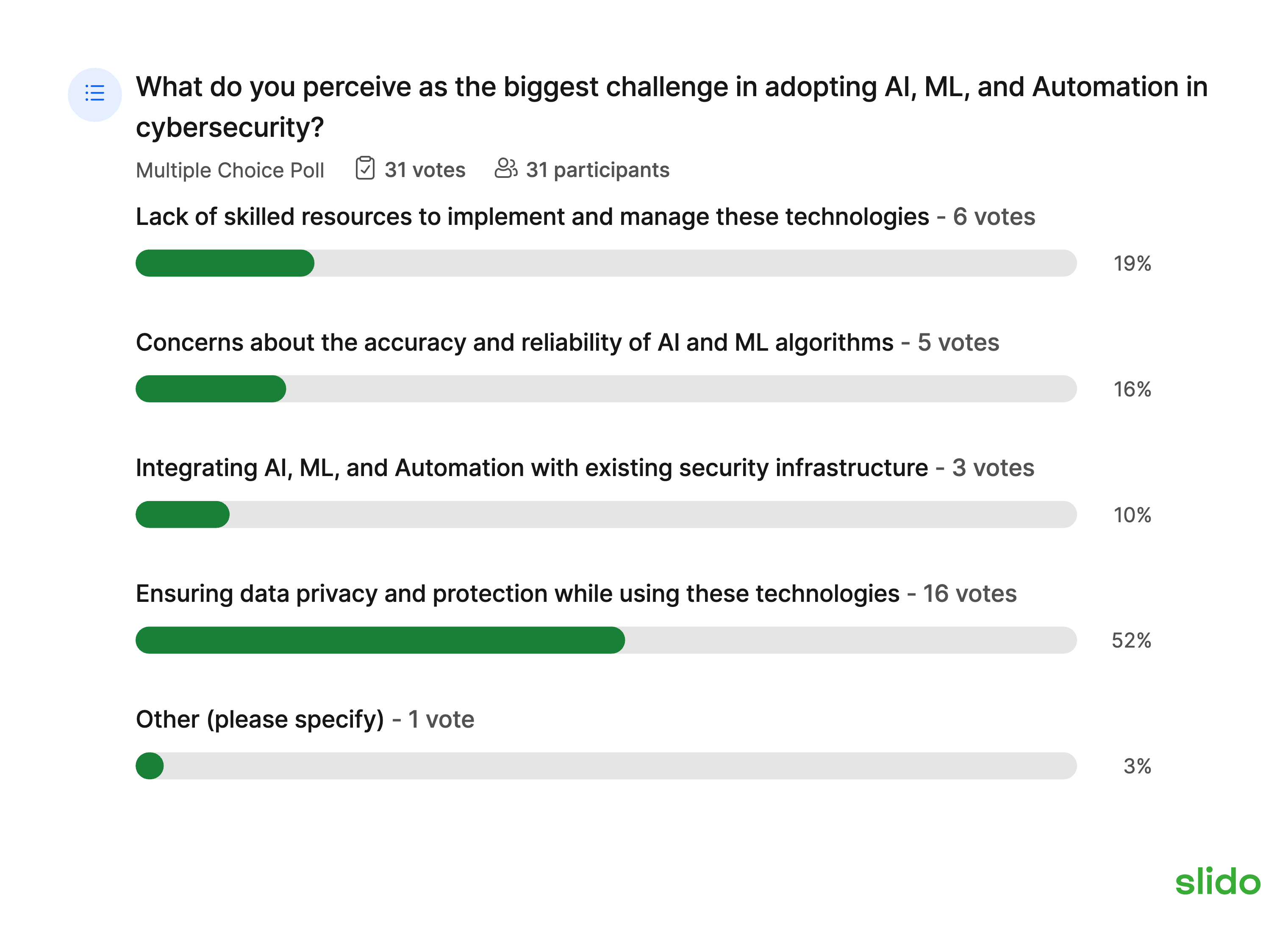The width and height of the screenshot is (1288, 925).
Task: Click the 52% green progress bar
Action: (380, 640)
